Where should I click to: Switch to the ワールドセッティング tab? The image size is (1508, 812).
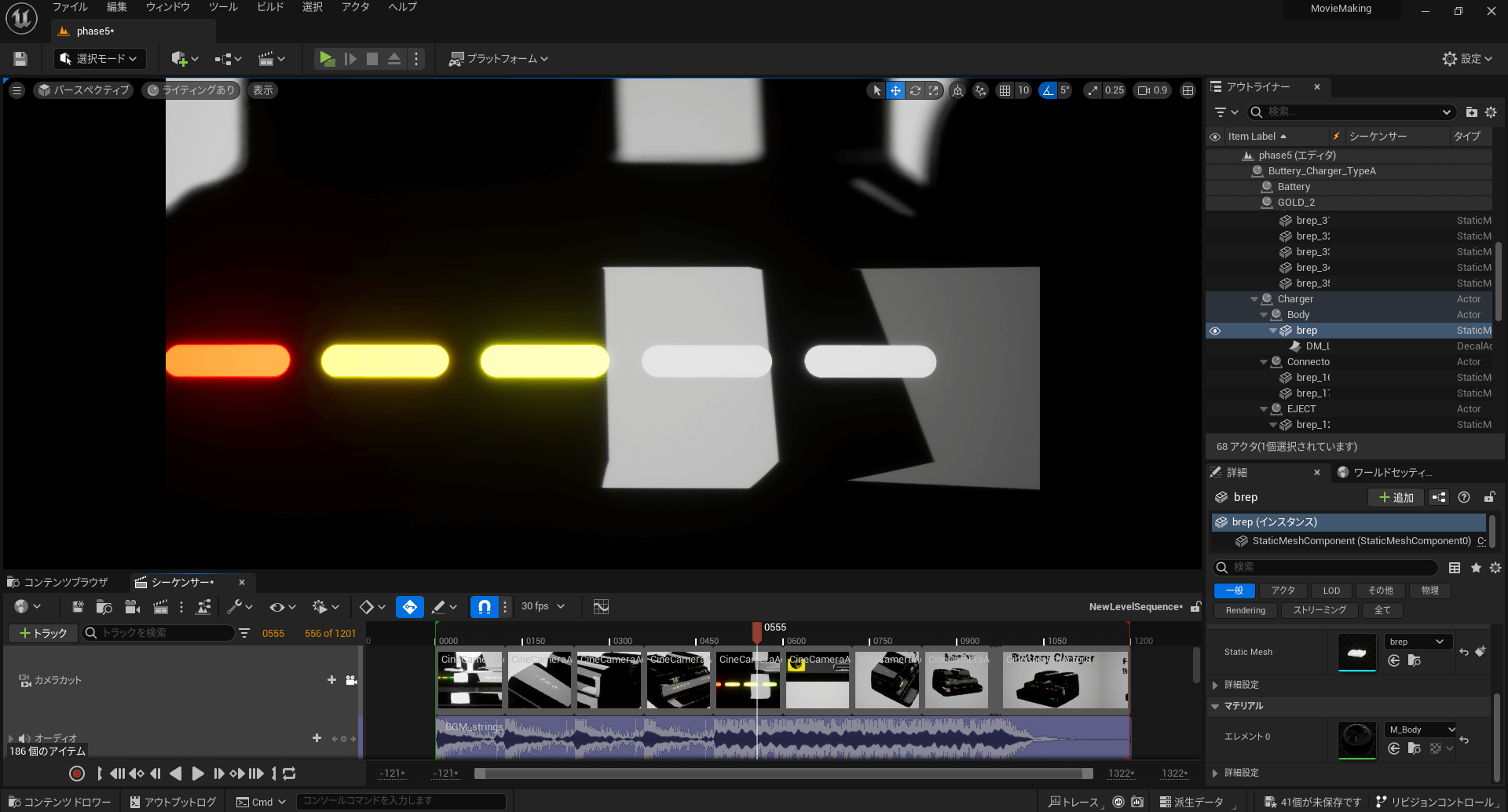(1385, 472)
